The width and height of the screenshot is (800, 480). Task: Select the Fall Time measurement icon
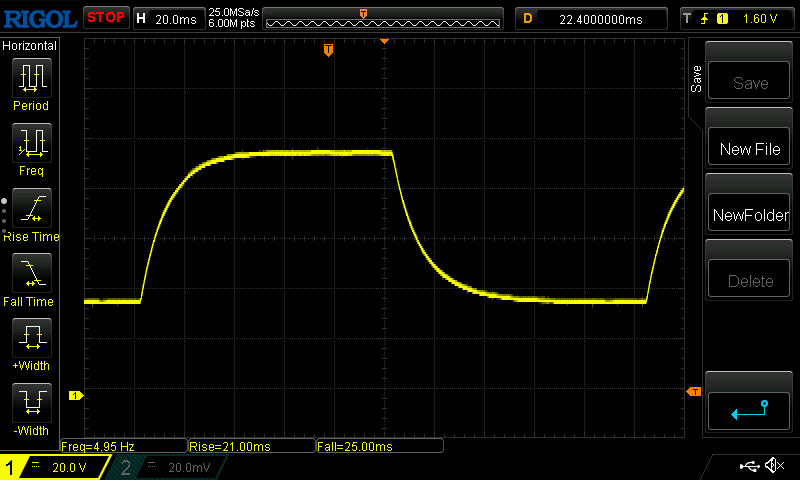click(30, 273)
